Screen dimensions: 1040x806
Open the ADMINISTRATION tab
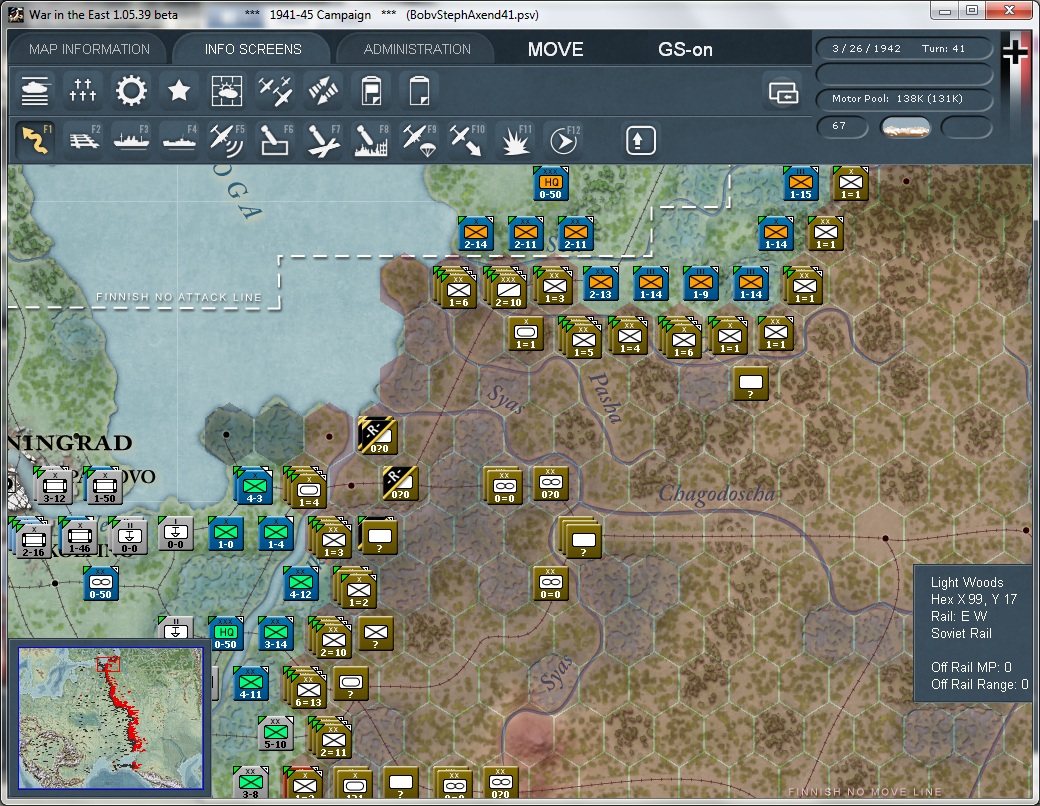pos(417,49)
